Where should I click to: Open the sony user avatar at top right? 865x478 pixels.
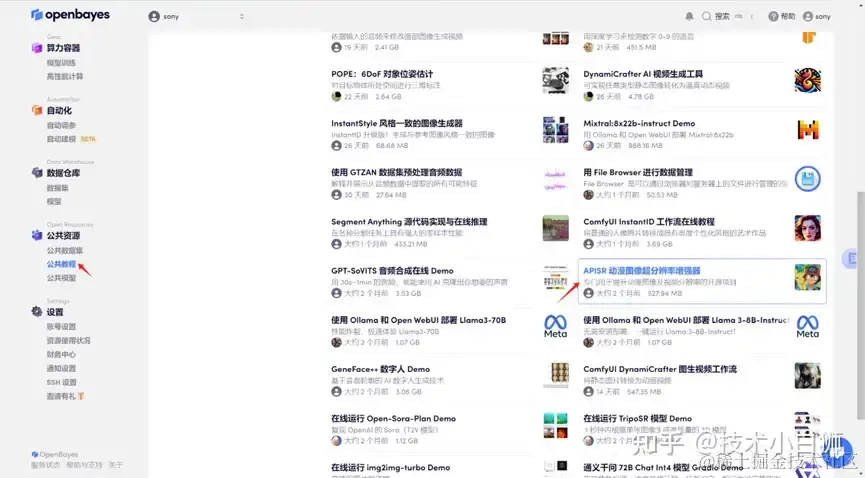tap(808, 17)
